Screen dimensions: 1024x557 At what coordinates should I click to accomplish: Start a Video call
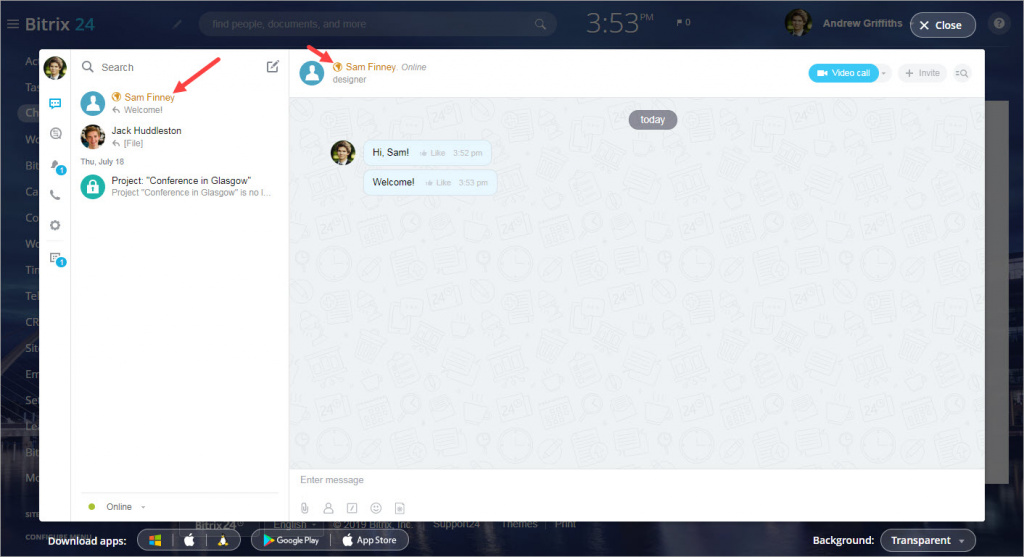[x=843, y=73]
